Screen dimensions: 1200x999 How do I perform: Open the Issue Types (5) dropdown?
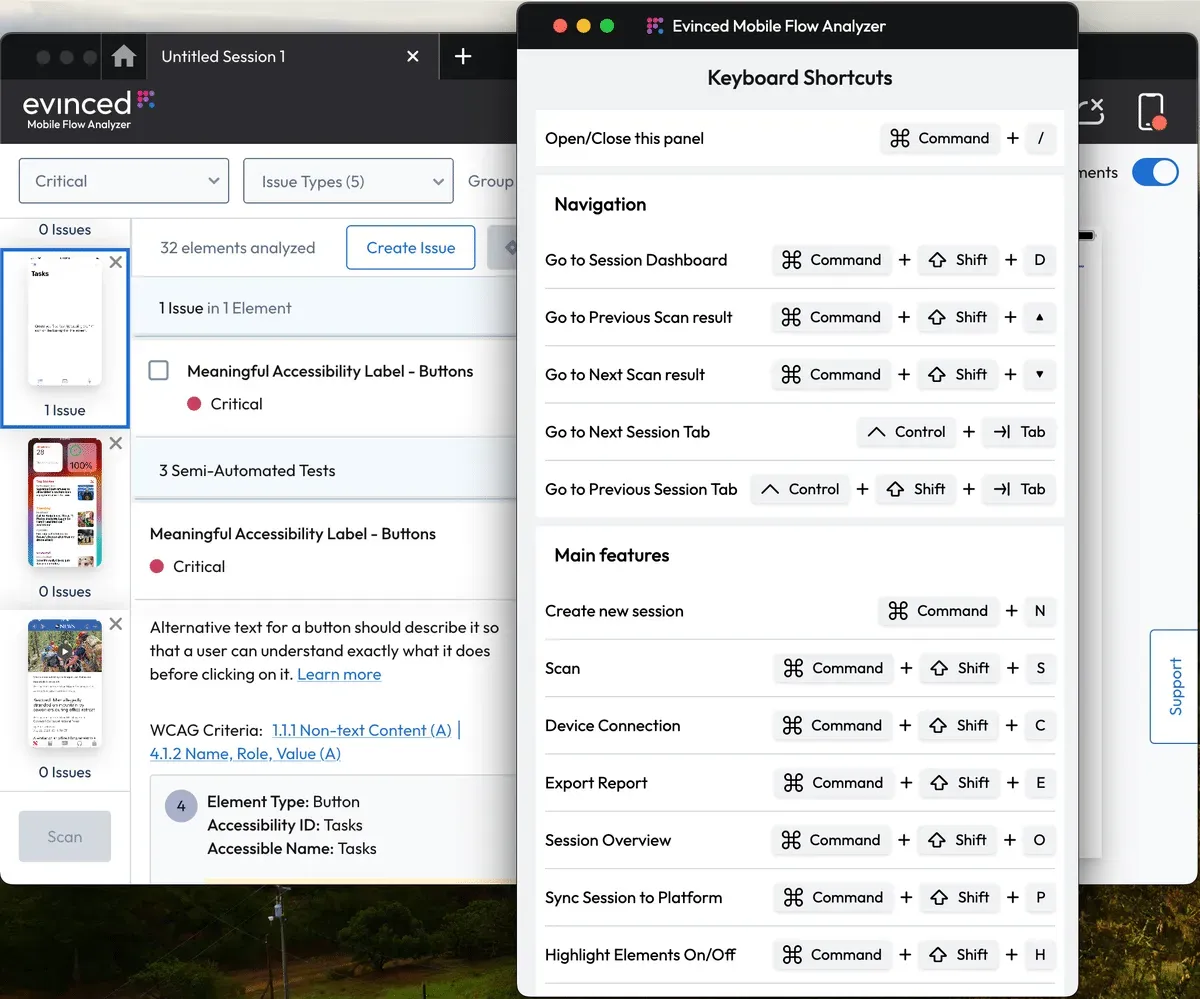(x=348, y=181)
